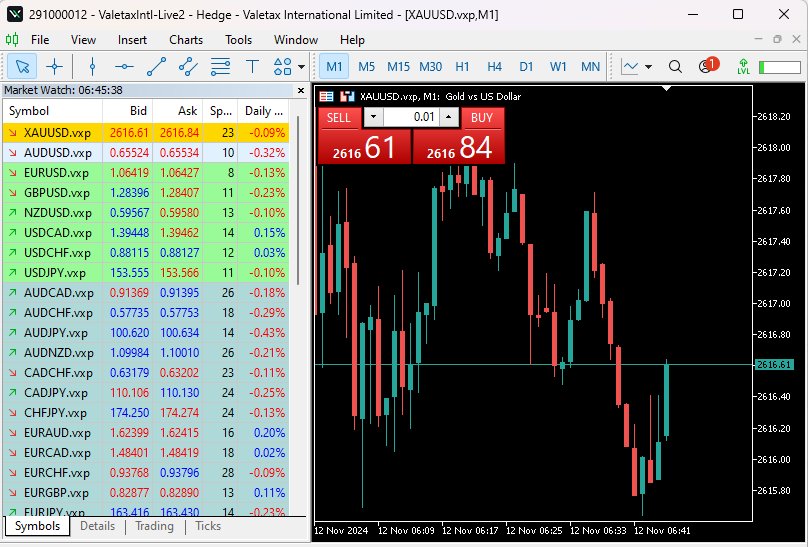The image size is (808, 547).
Task: Click the MetaTrader app icon in title bar
Action: (14, 14)
